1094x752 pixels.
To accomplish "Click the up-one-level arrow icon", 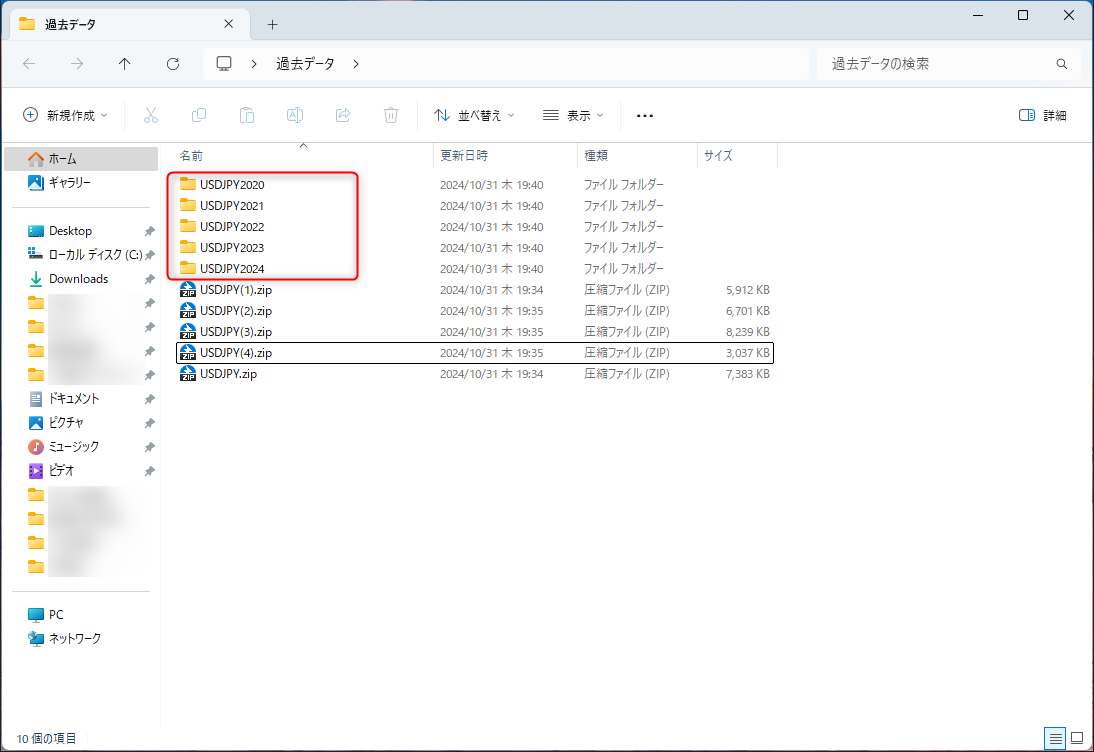I will (x=124, y=63).
